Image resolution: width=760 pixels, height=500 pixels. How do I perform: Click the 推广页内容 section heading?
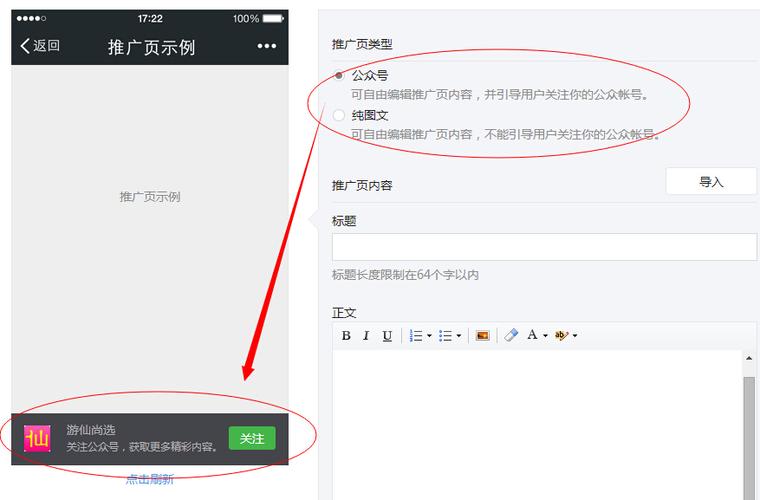362,185
